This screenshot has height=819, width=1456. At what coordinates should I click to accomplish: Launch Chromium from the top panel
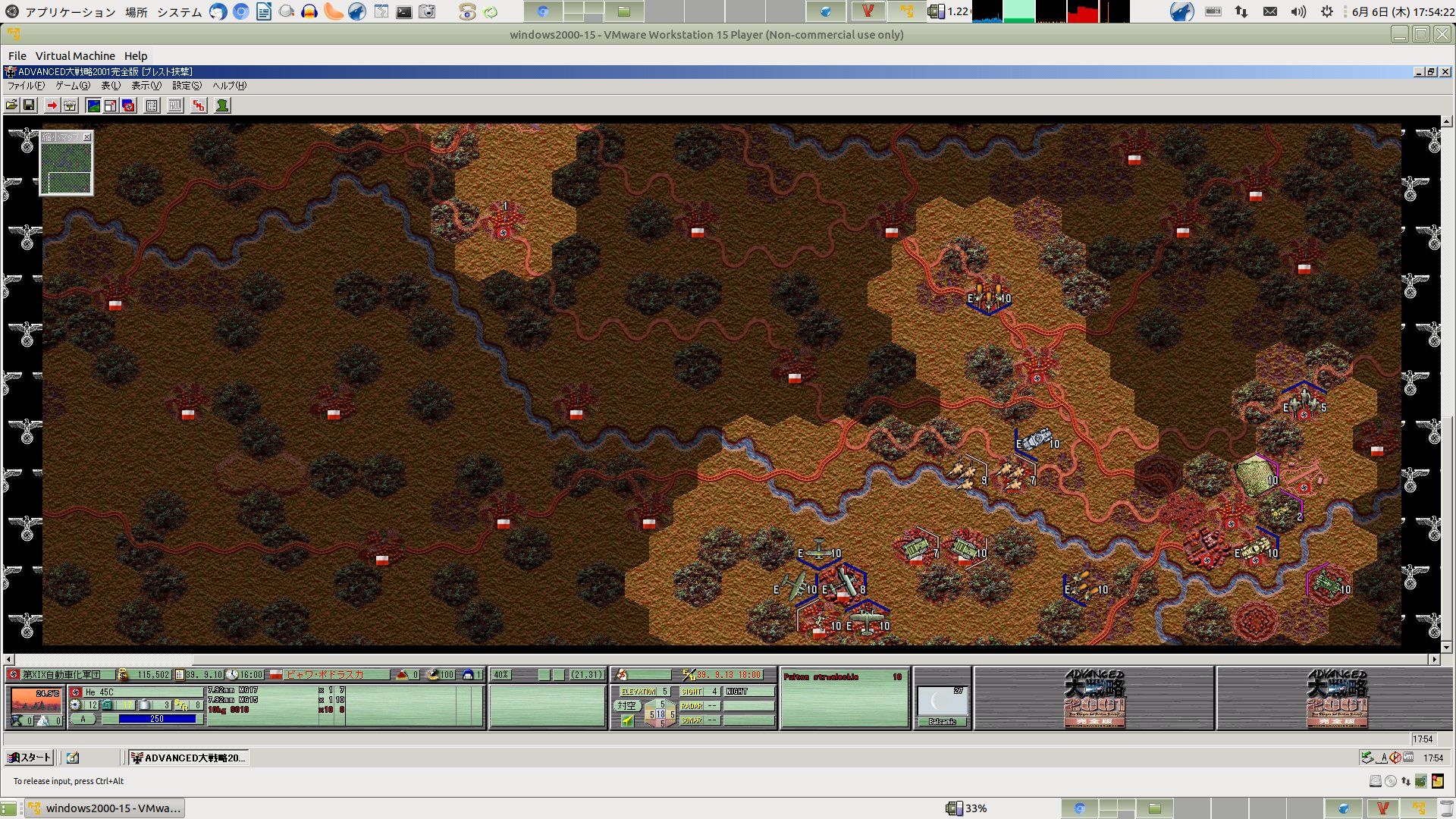(x=241, y=11)
